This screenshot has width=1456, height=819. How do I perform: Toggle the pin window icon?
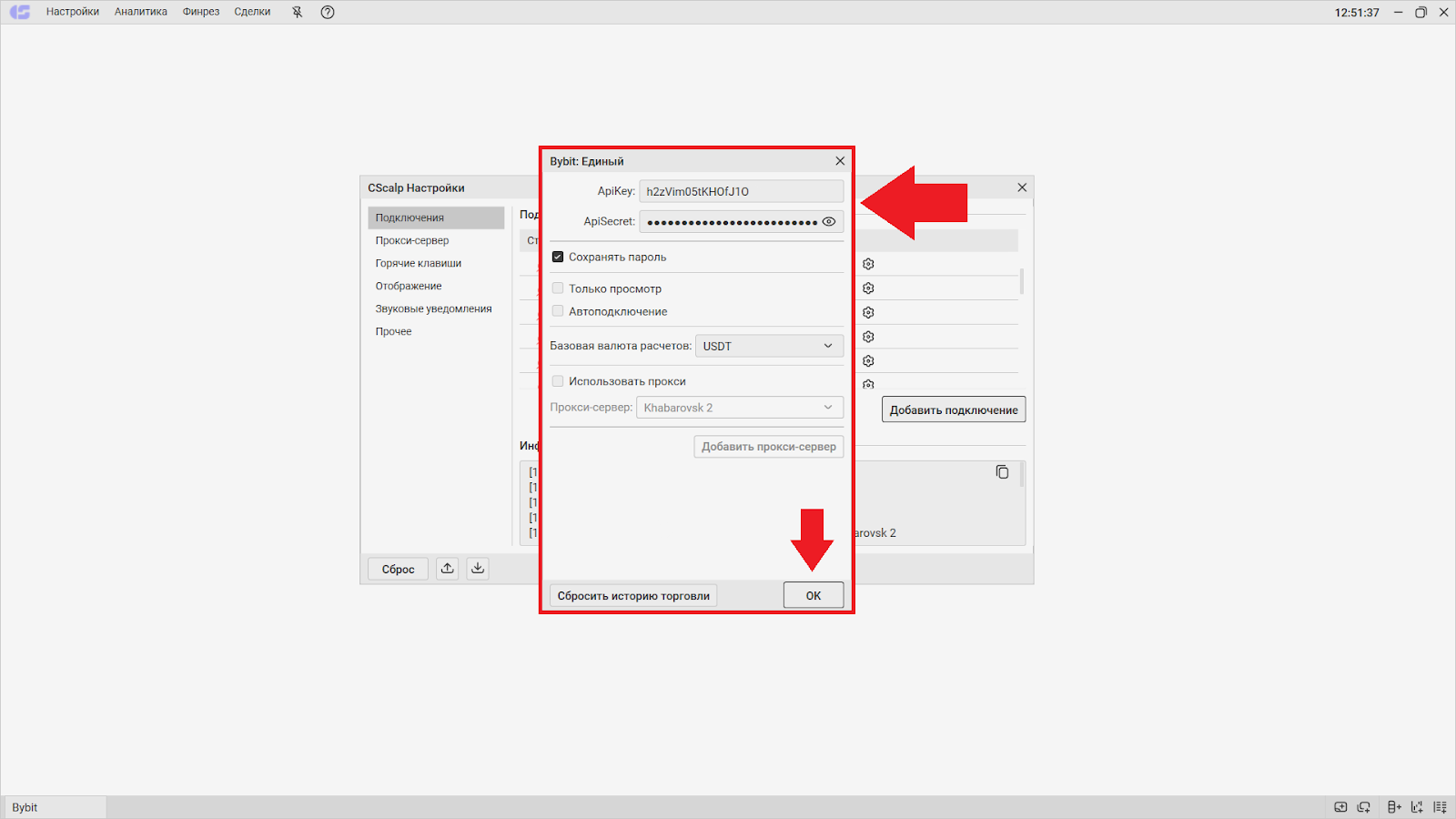(x=297, y=12)
